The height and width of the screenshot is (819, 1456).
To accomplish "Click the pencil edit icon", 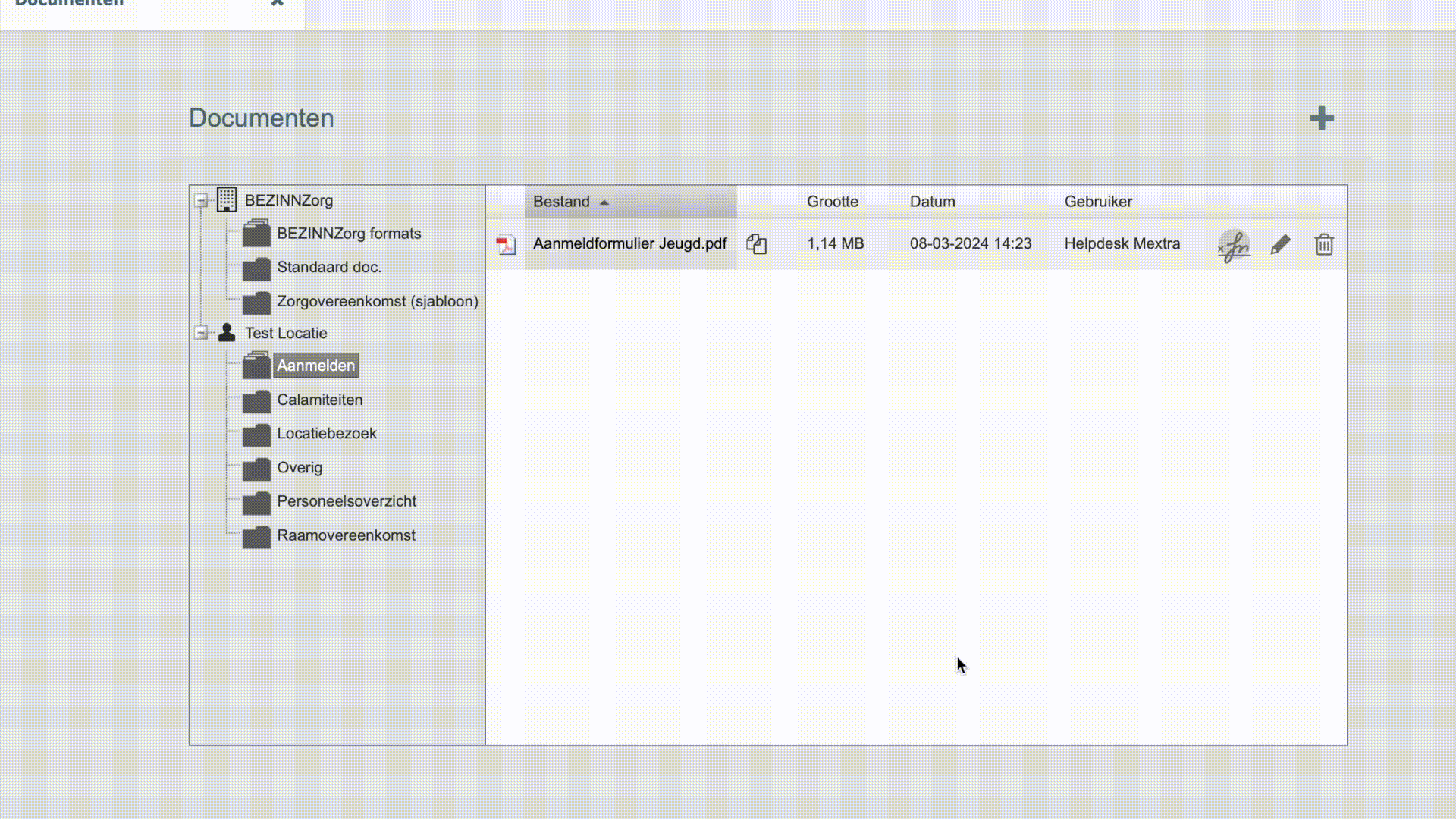I will [x=1280, y=244].
